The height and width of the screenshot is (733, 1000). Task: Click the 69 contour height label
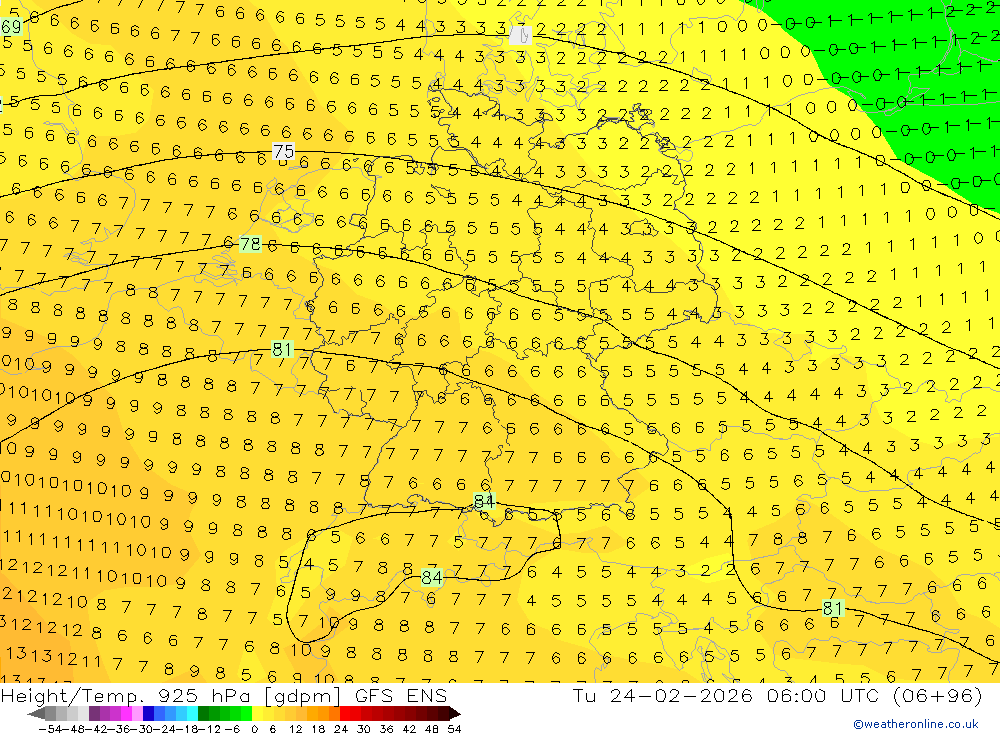click(x=10, y=27)
